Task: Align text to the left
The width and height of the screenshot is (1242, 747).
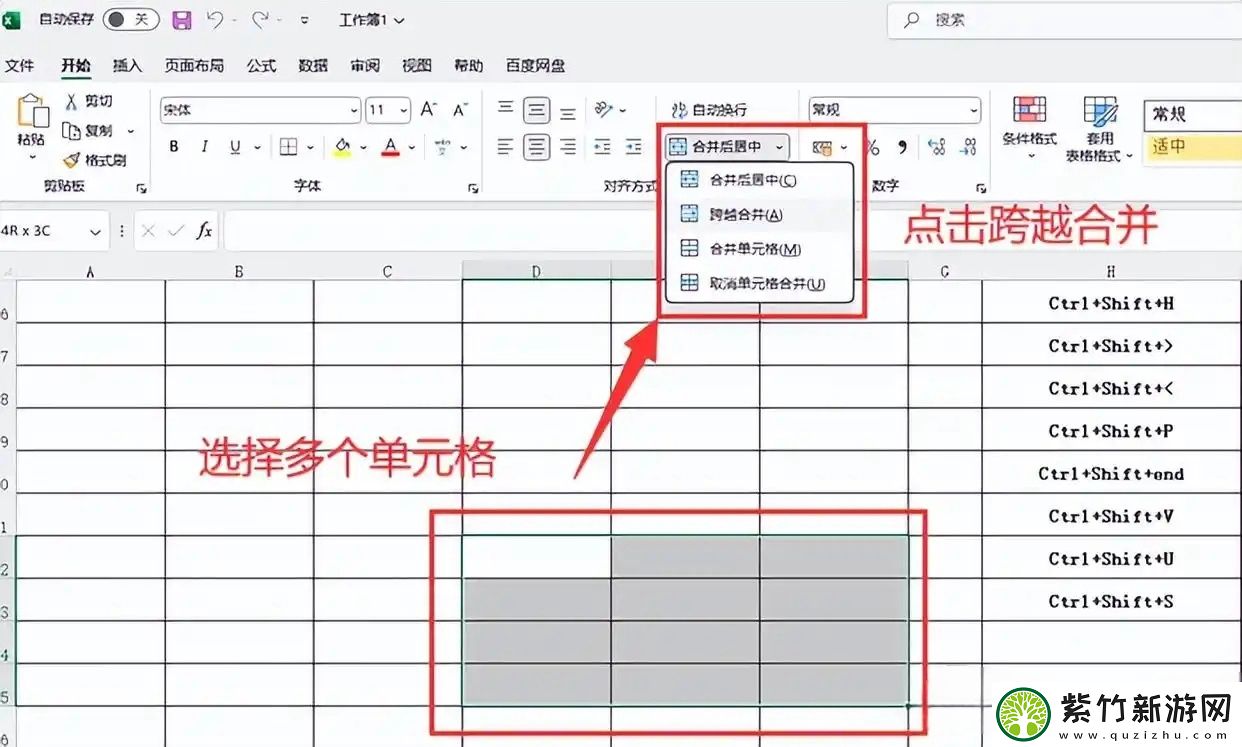Action: click(506, 147)
